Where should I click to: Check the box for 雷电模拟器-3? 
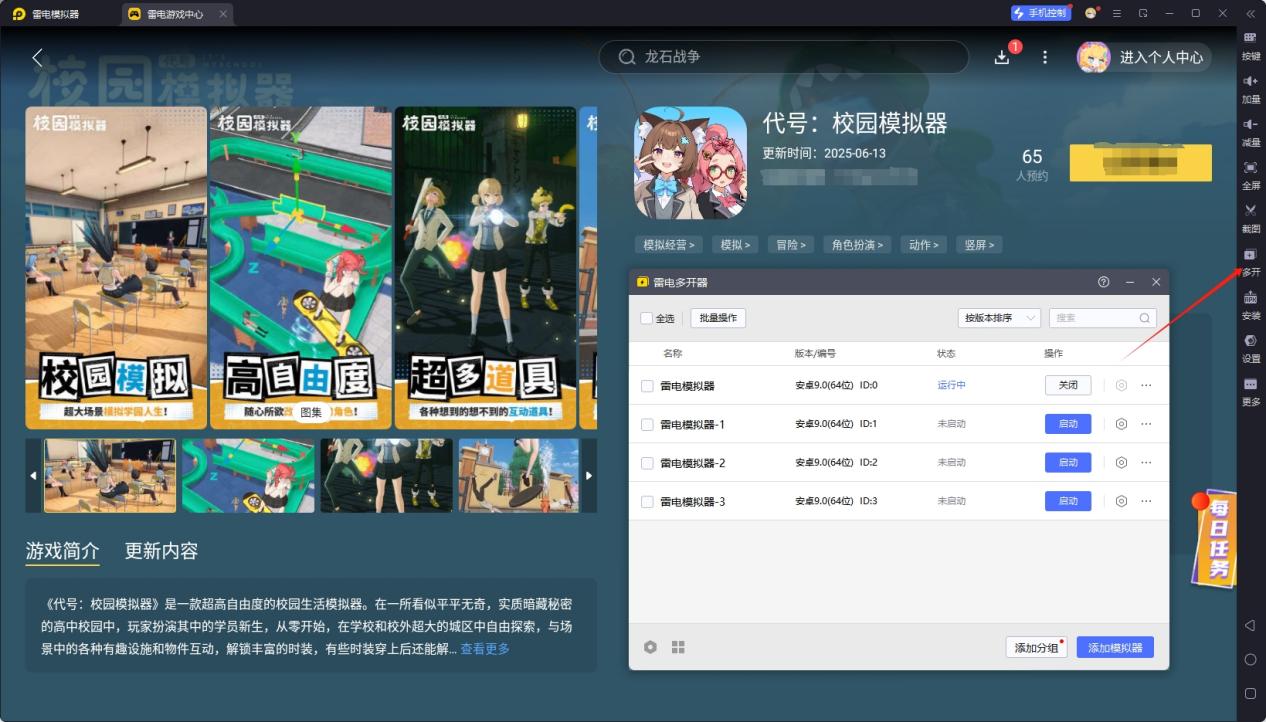647,501
